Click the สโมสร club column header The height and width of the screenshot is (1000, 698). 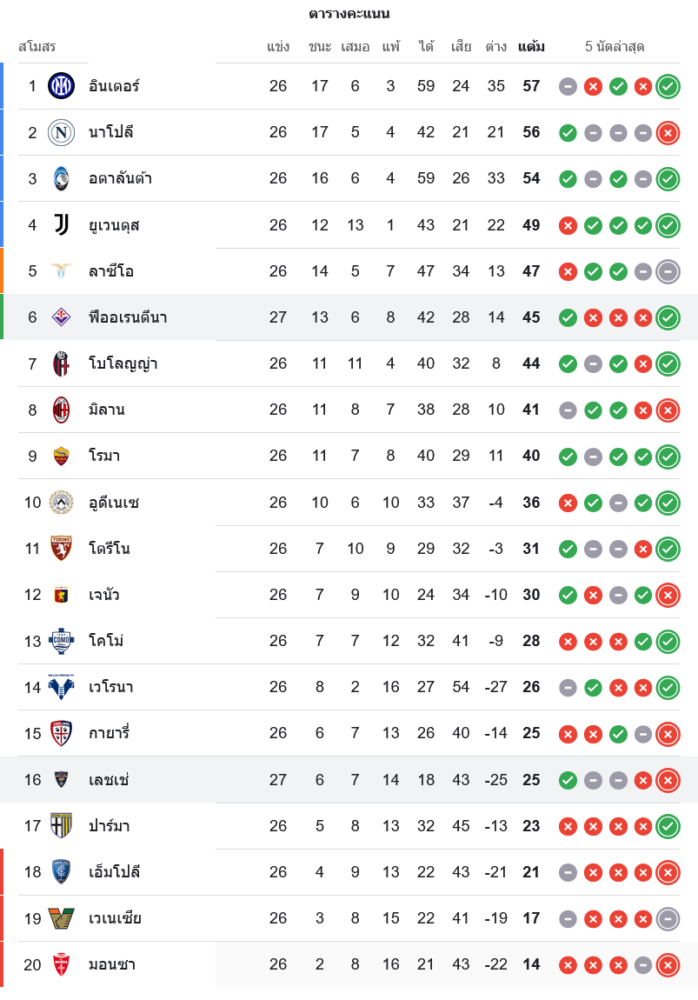pos(37,47)
